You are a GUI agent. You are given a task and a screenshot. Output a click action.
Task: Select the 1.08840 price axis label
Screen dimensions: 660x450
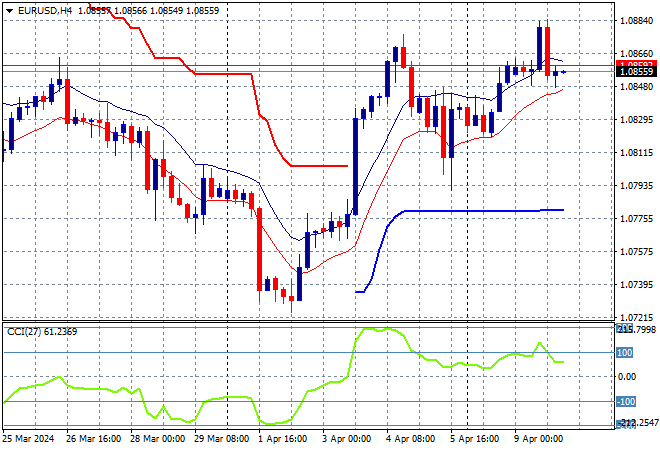(636, 20)
